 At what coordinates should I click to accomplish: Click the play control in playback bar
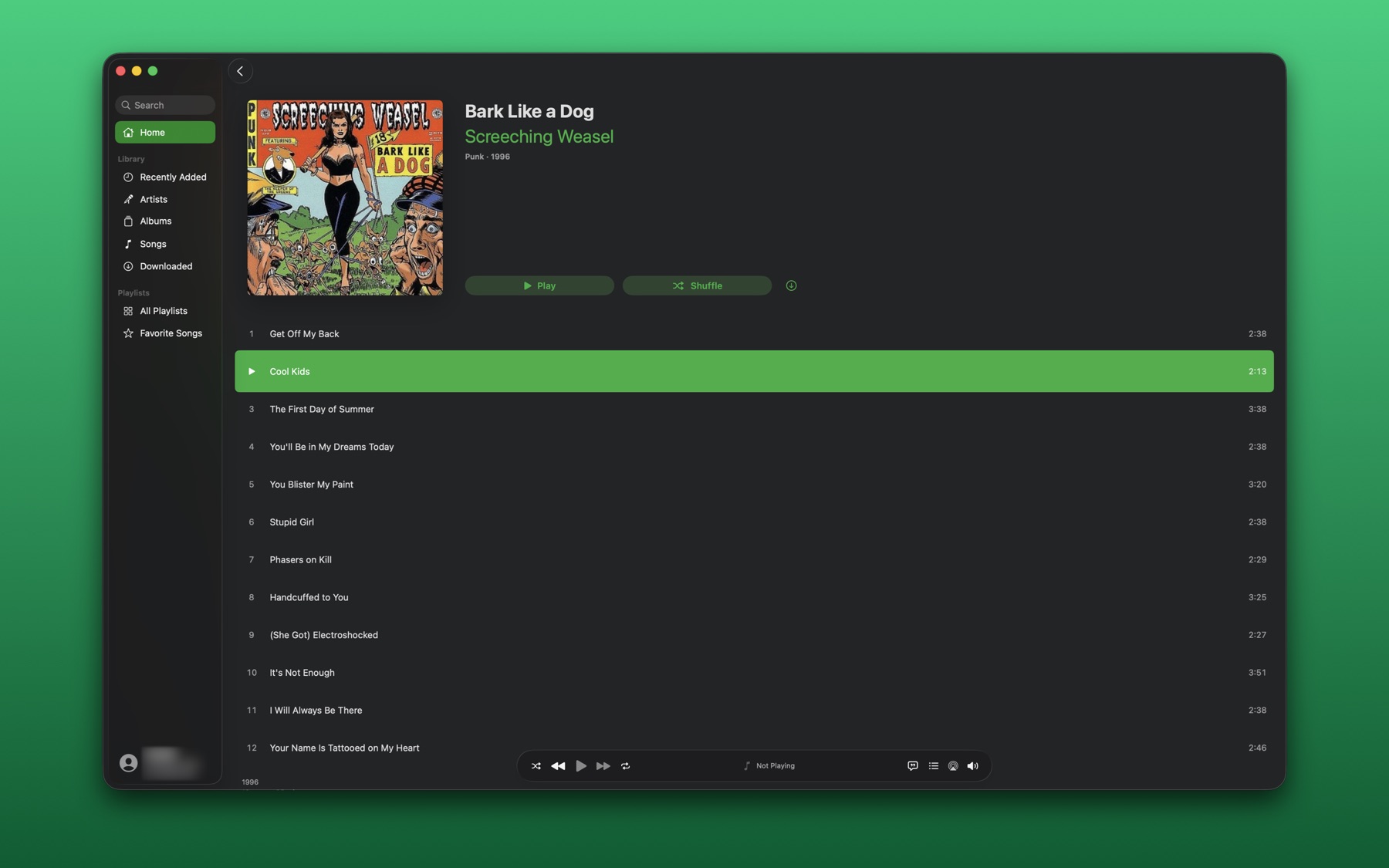coord(581,766)
